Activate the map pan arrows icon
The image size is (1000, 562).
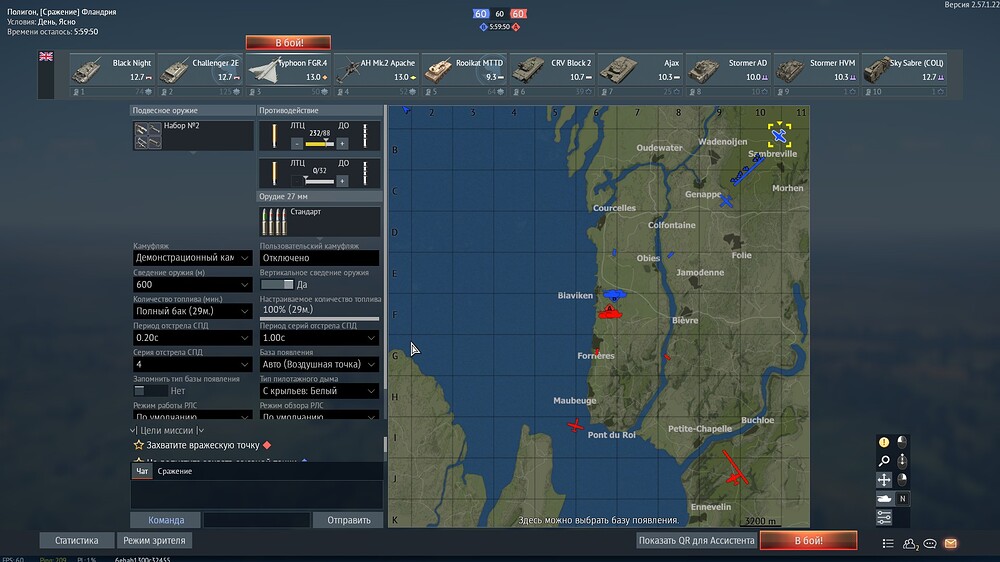pos(884,480)
